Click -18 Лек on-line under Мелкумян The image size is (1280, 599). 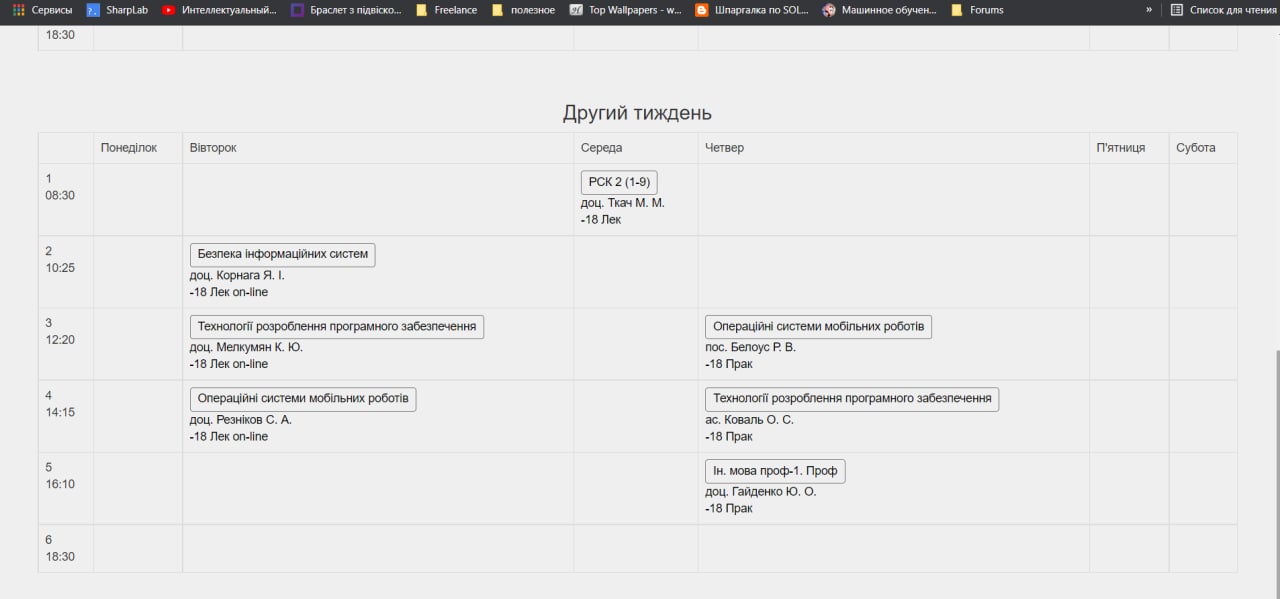[x=229, y=364]
